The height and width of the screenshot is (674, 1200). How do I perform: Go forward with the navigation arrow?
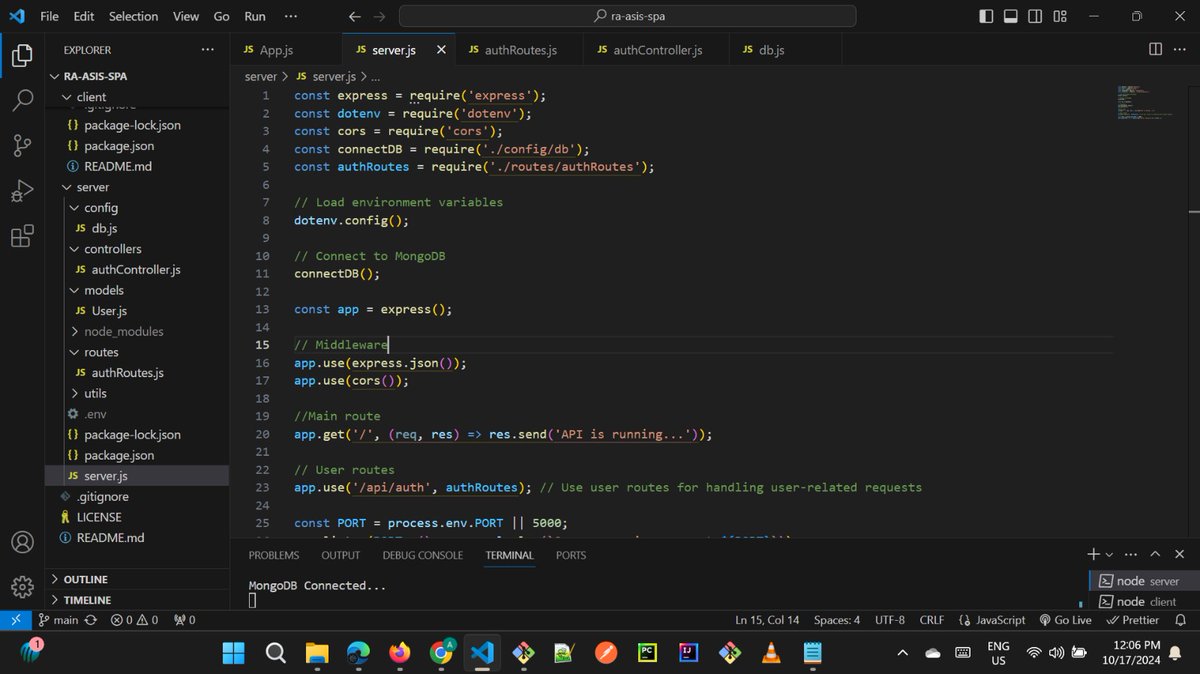381,16
